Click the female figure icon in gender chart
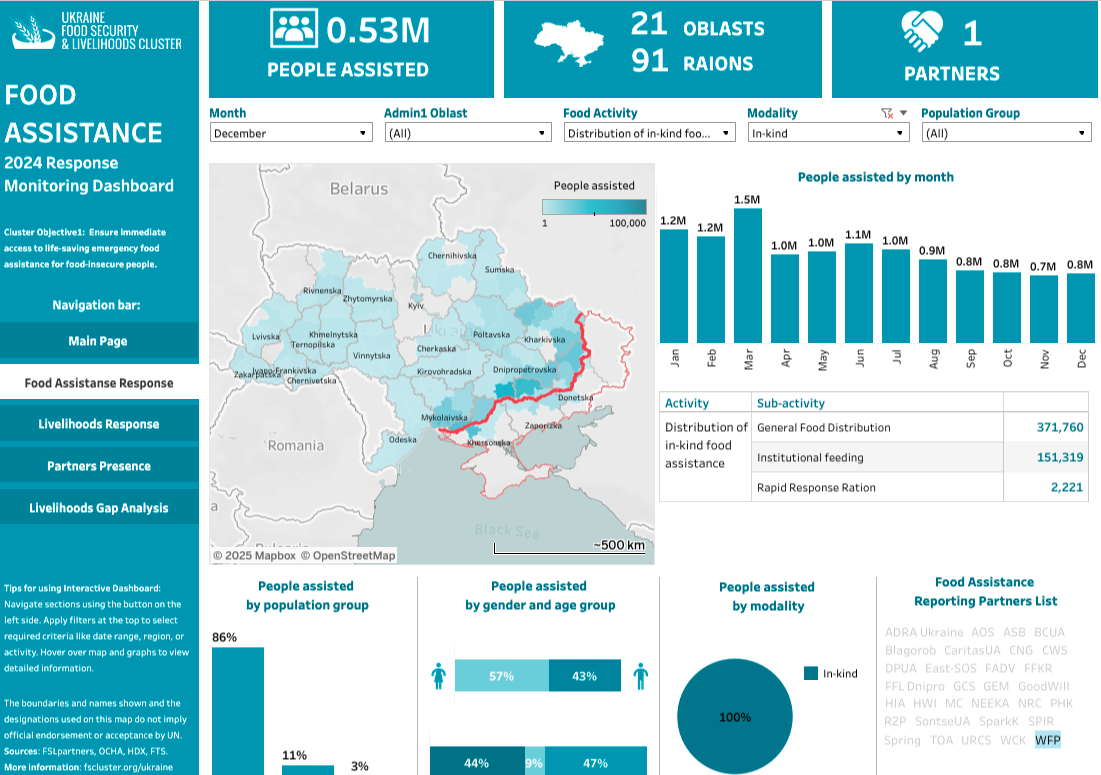The width and height of the screenshot is (1101, 775). [x=438, y=677]
